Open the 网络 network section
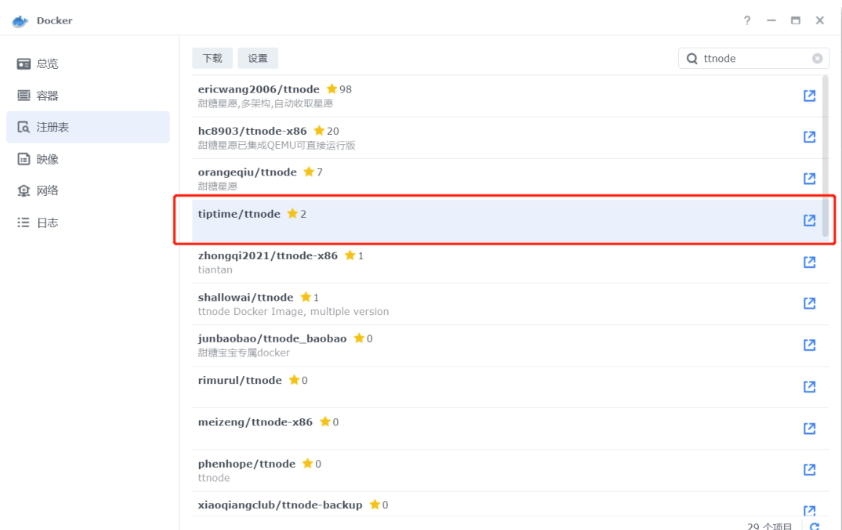The height and width of the screenshot is (530, 842). click(48, 191)
